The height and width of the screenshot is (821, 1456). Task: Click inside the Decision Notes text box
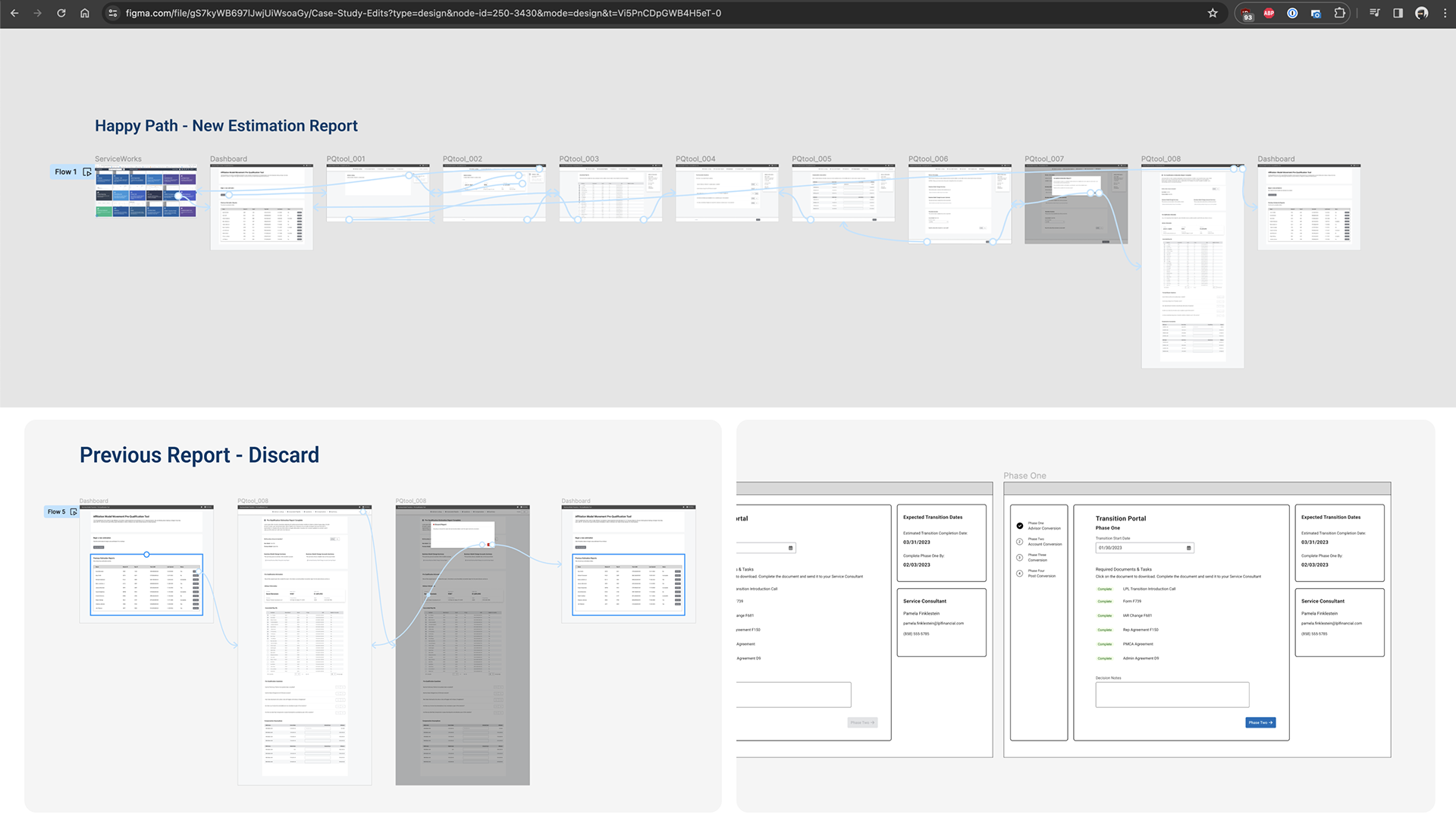click(1172, 694)
